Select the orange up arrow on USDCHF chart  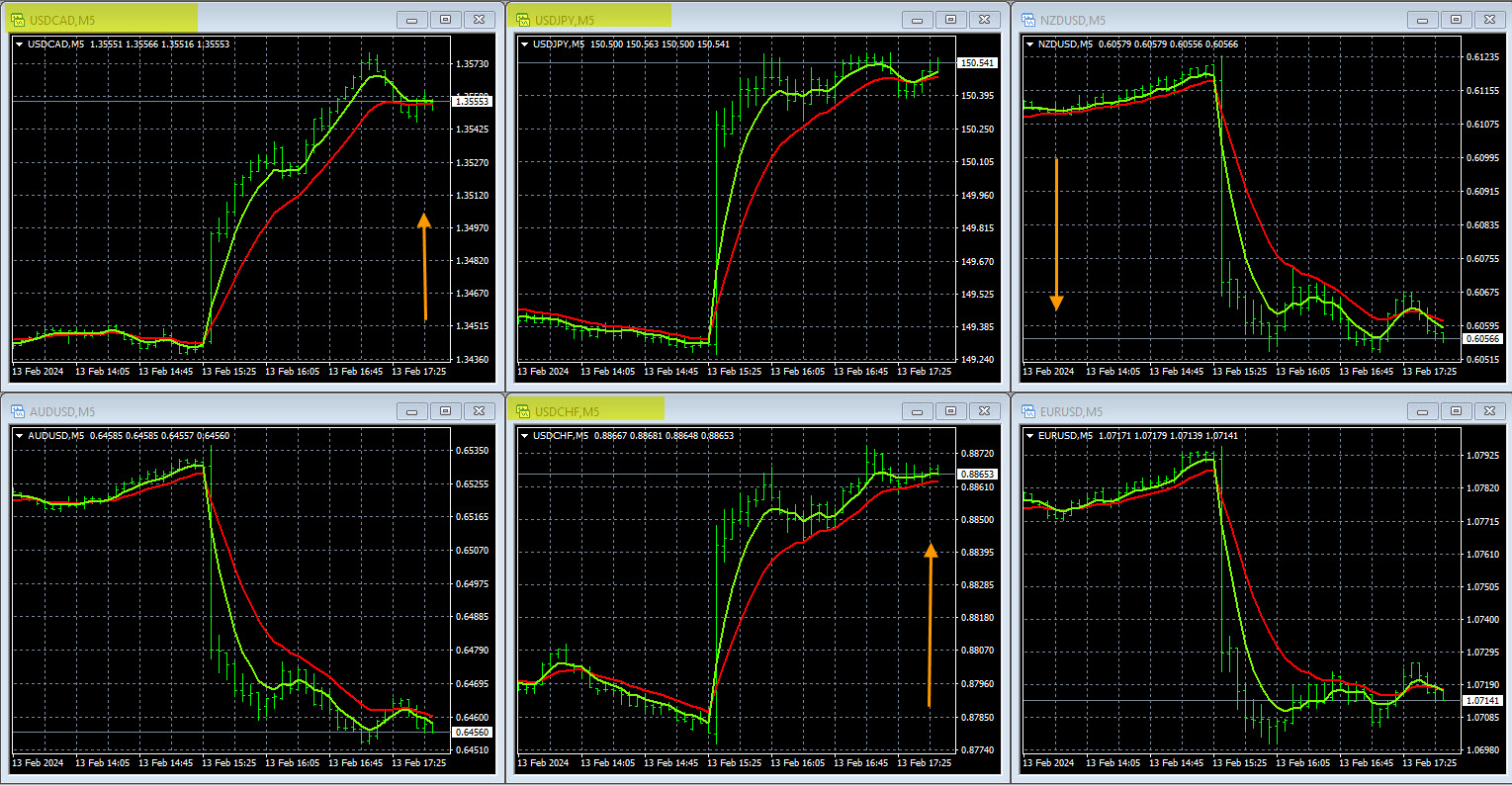[931, 625]
